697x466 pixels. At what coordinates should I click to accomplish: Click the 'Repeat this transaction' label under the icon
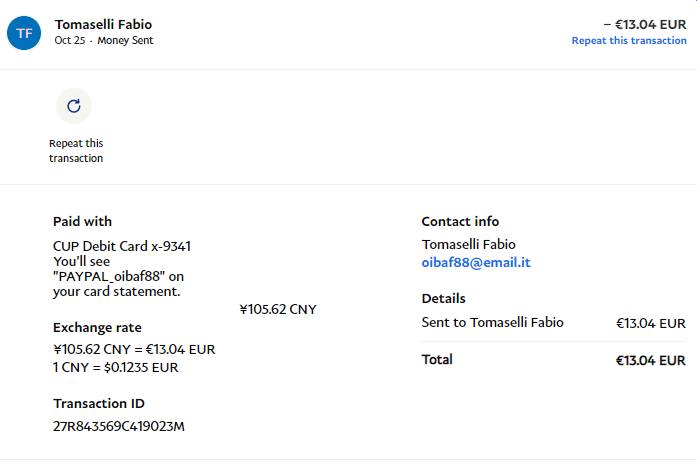(76, 150)
